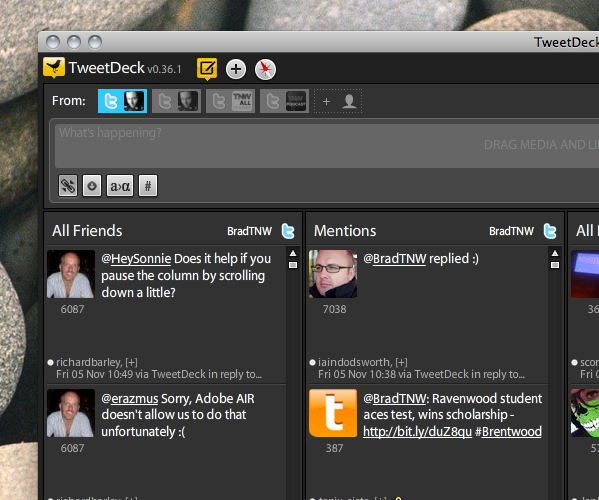Add a new column with plus button
This screenshot has width=599, height=500.
click(x=236, y=69)
